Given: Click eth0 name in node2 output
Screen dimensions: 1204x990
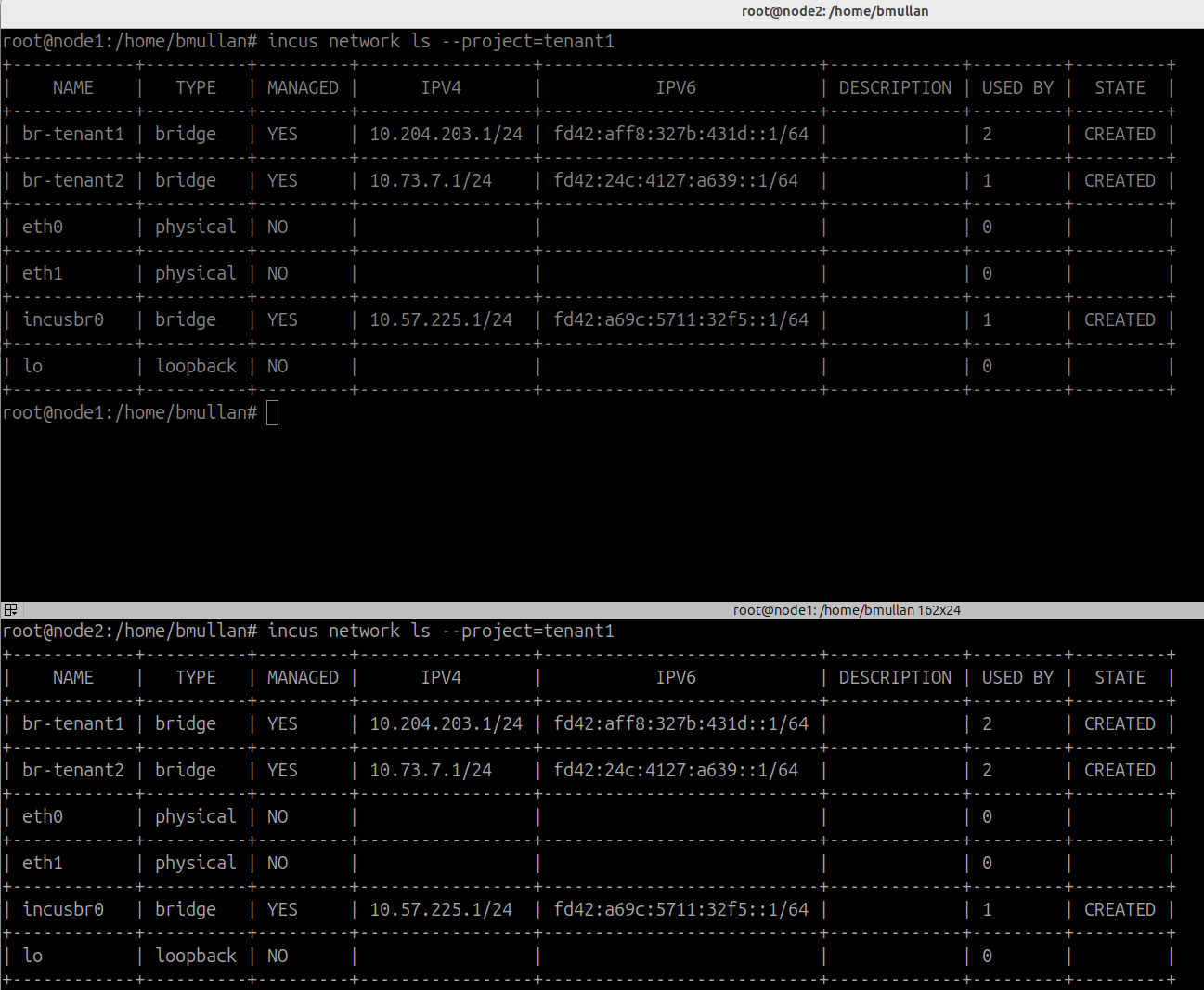Looking at the screenshot, I should [x=43, y=816].
